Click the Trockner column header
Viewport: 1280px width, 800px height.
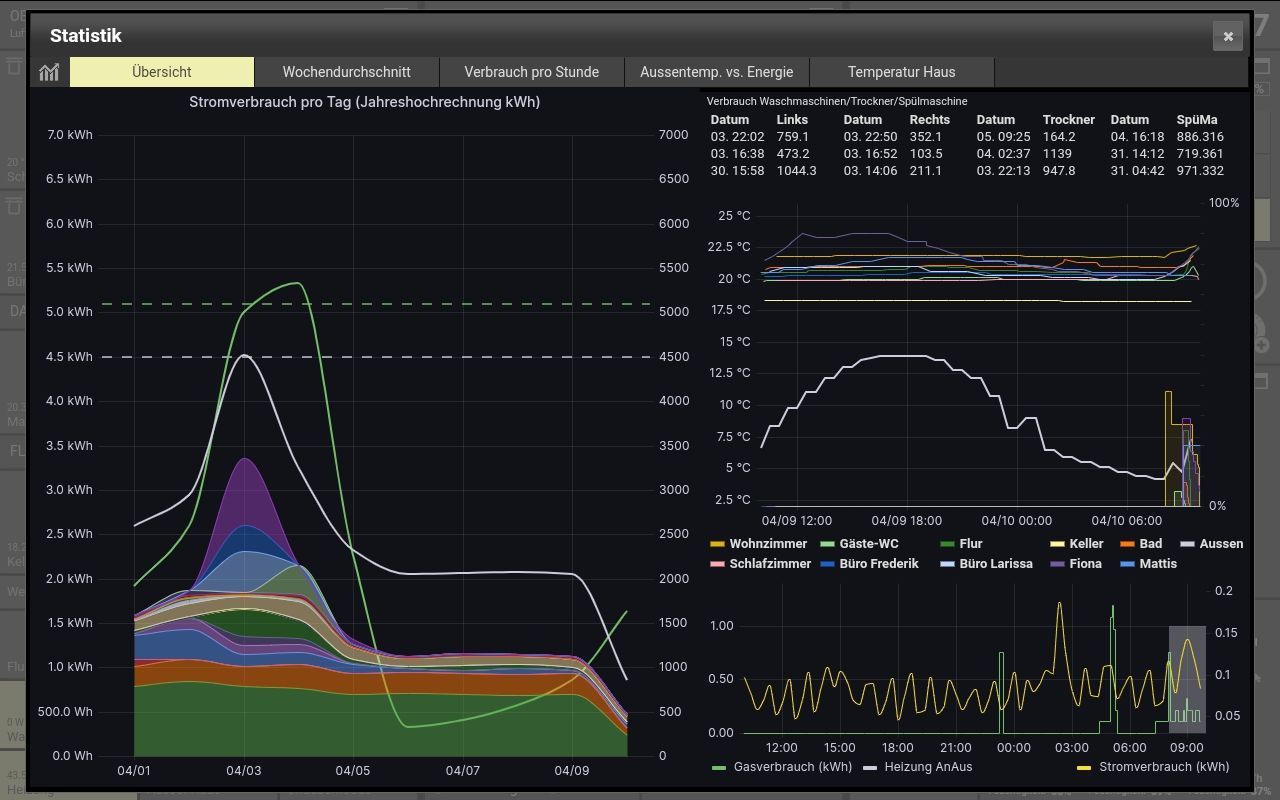click(1069, 120)
